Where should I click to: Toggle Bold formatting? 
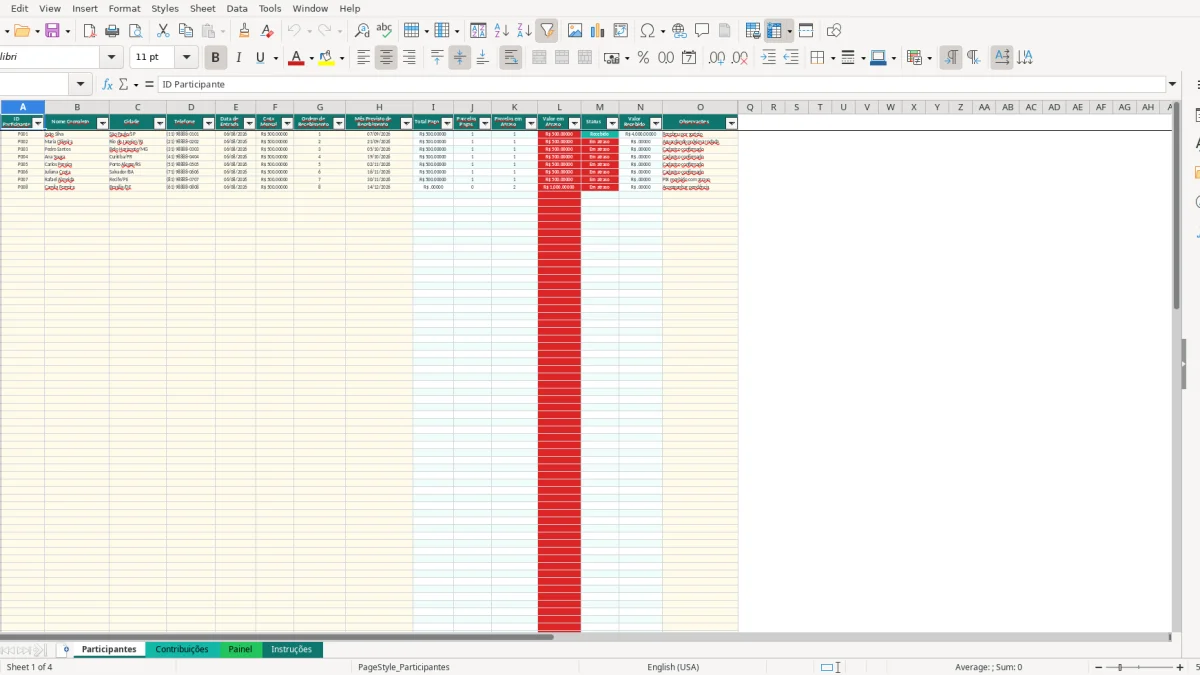click(215, 58)
